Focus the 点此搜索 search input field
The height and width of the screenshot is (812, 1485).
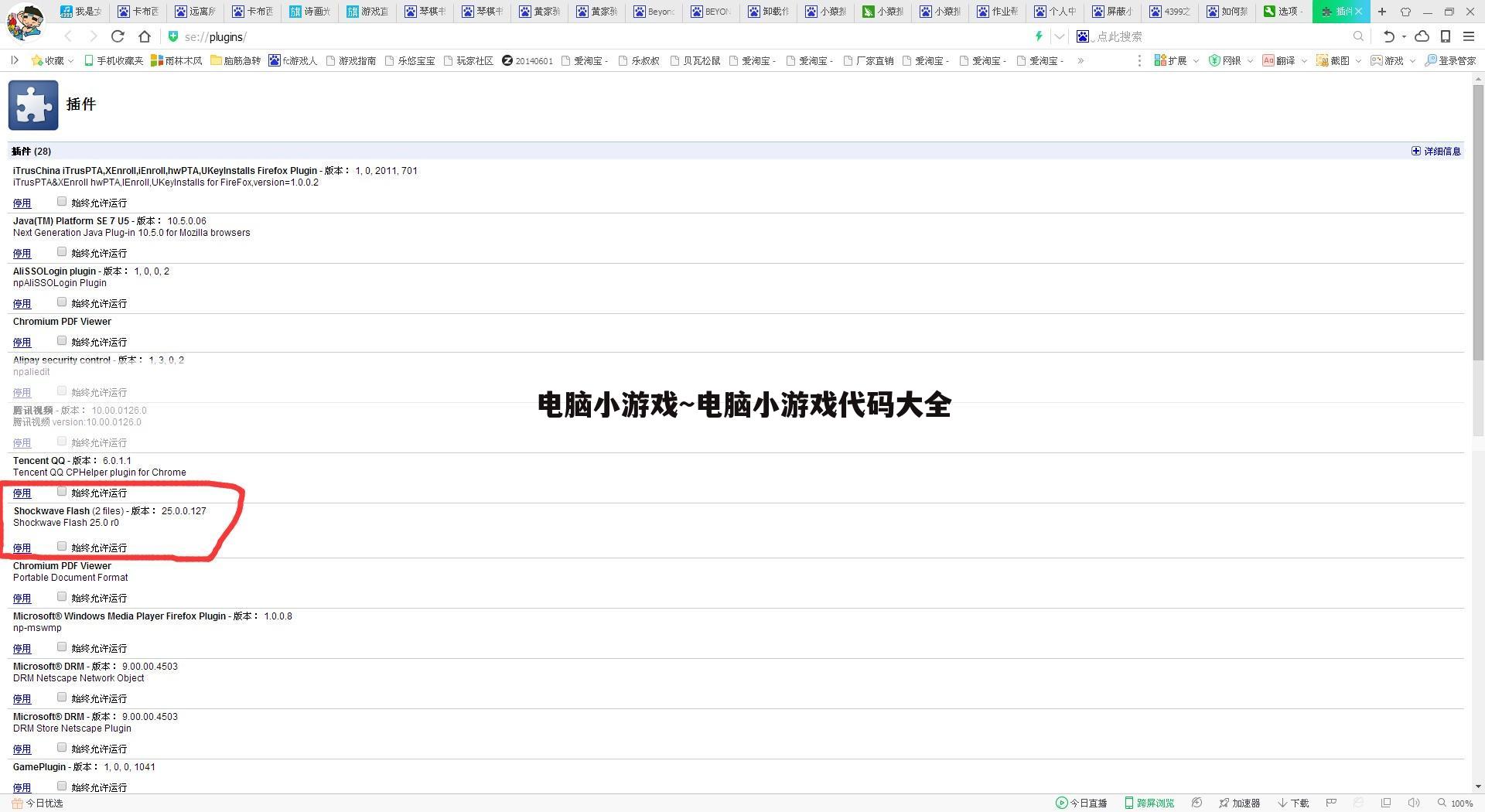[x=1222, y=36]
